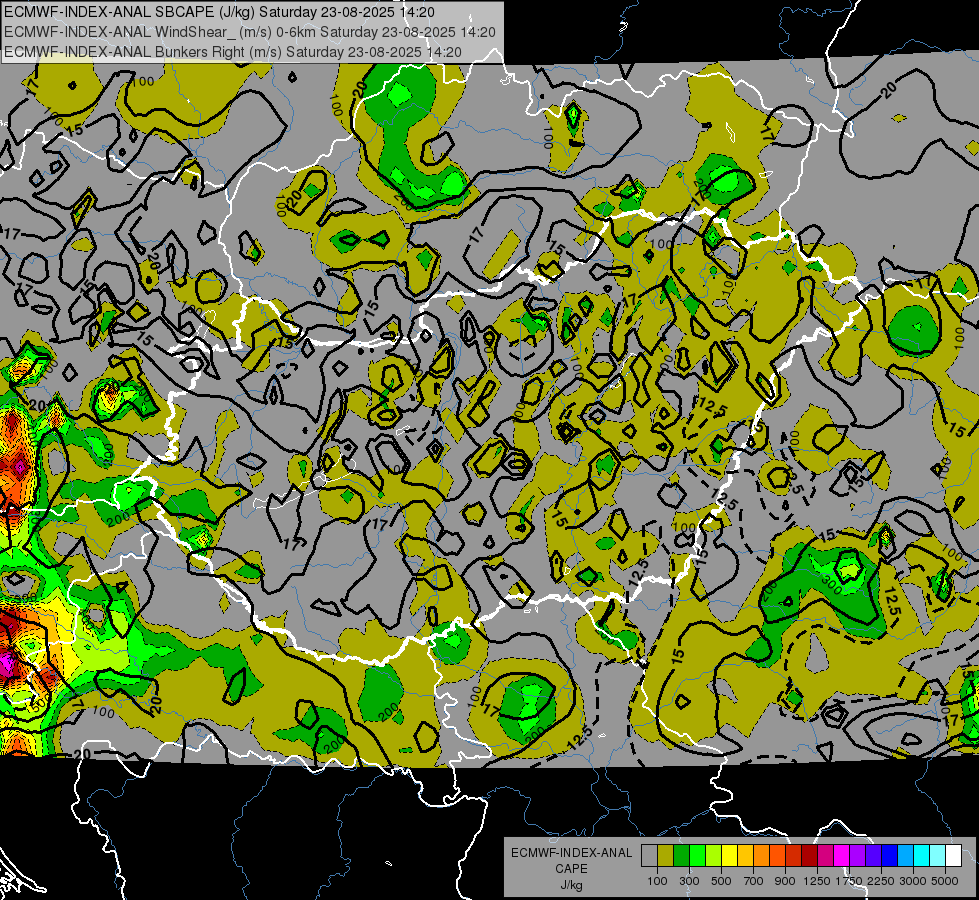This screenshot has height=900, width=979.
Task: Click the 500 value on the legend scale
Action: (721, 881)
